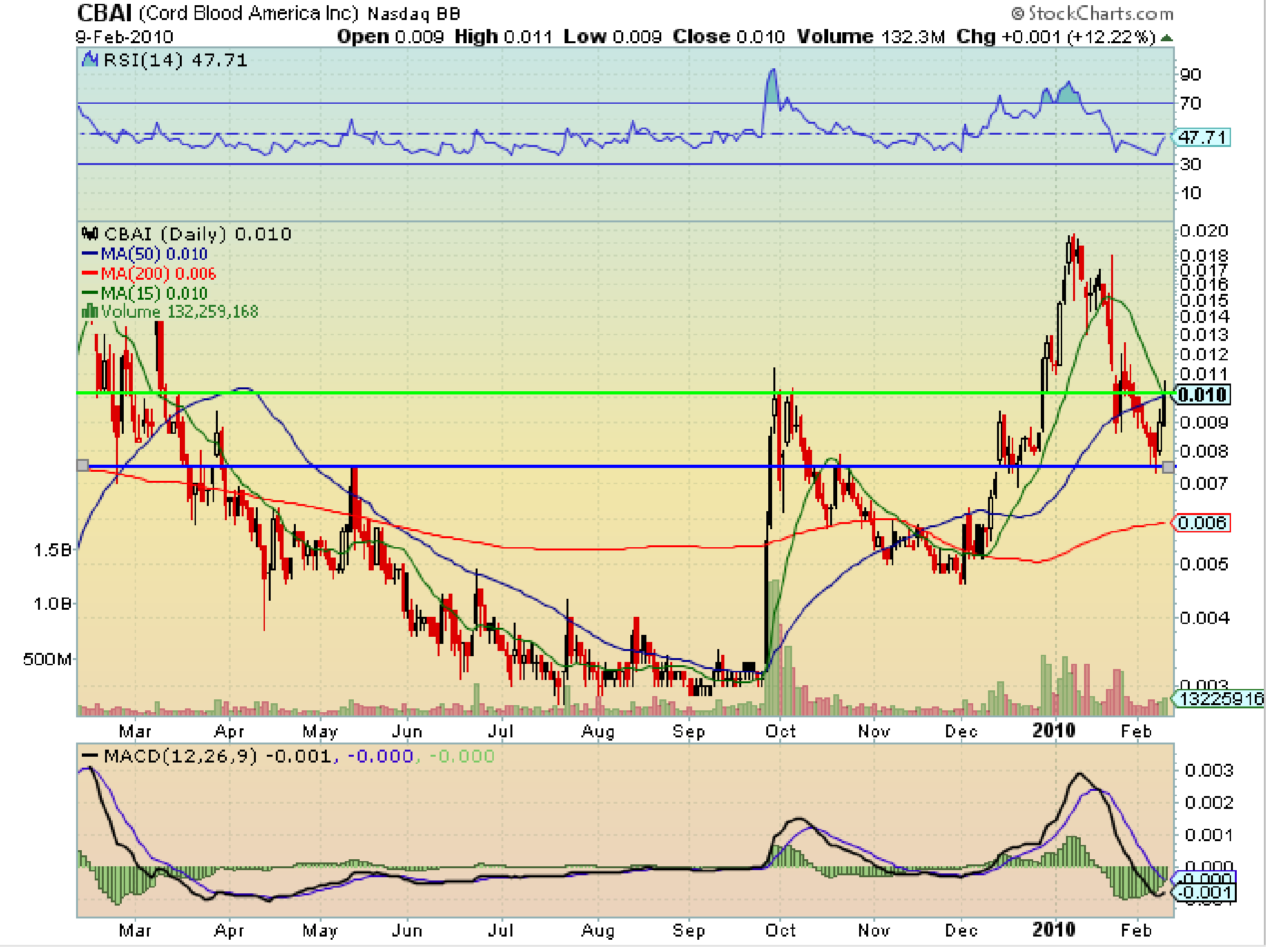This screenshot has height=952, width=1269.
Task: Click left gray handle of blue line
Action: pyautogui.click(x=82, y=465)
